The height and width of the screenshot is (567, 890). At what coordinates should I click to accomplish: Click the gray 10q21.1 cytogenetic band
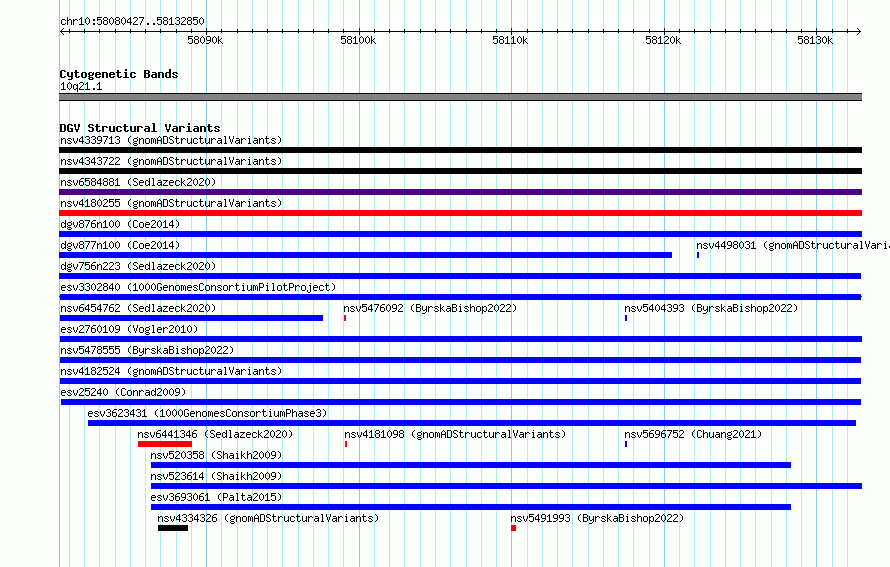tap(460, 97)
